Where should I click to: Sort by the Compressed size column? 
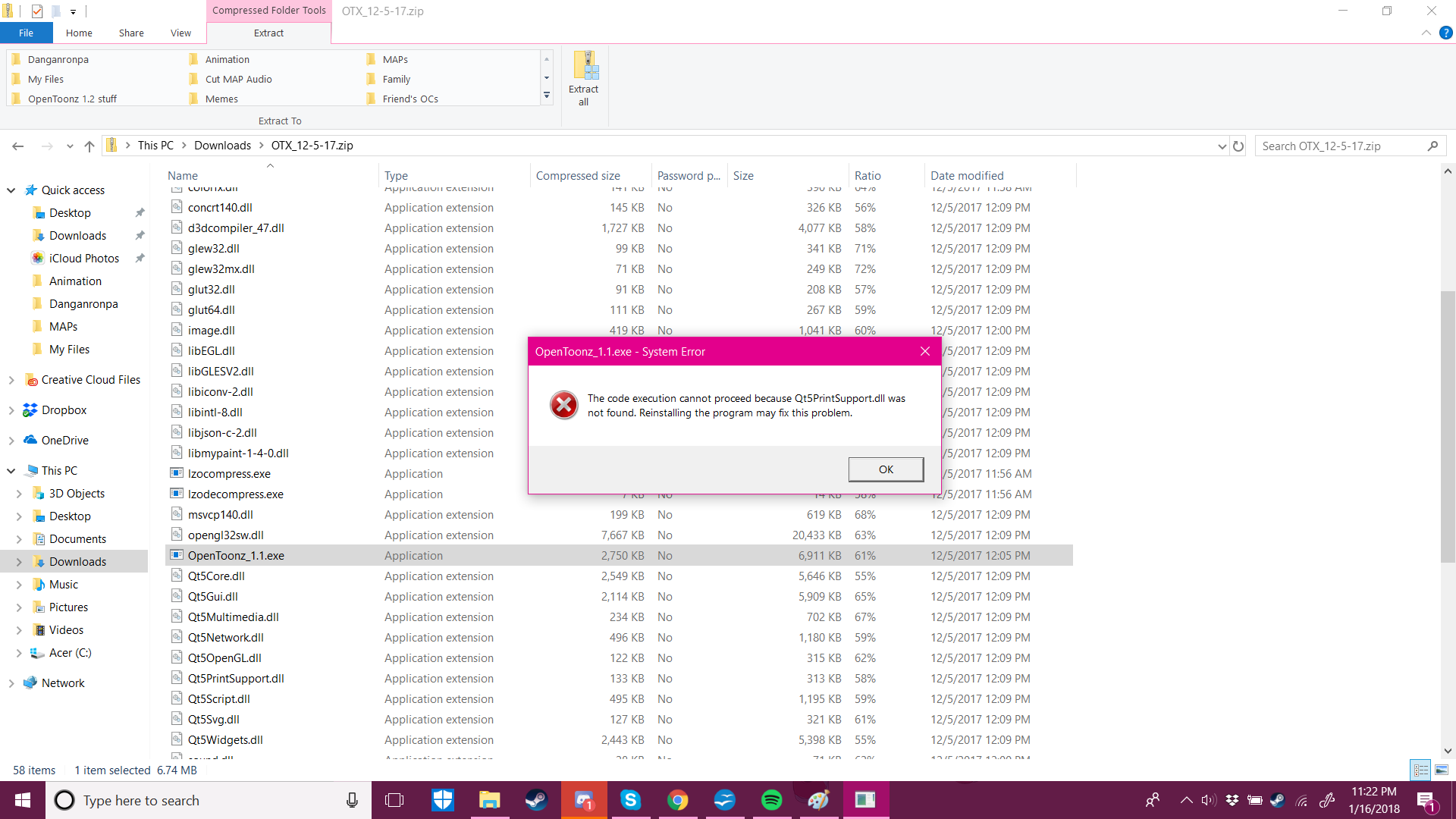[x=578, y=175]
